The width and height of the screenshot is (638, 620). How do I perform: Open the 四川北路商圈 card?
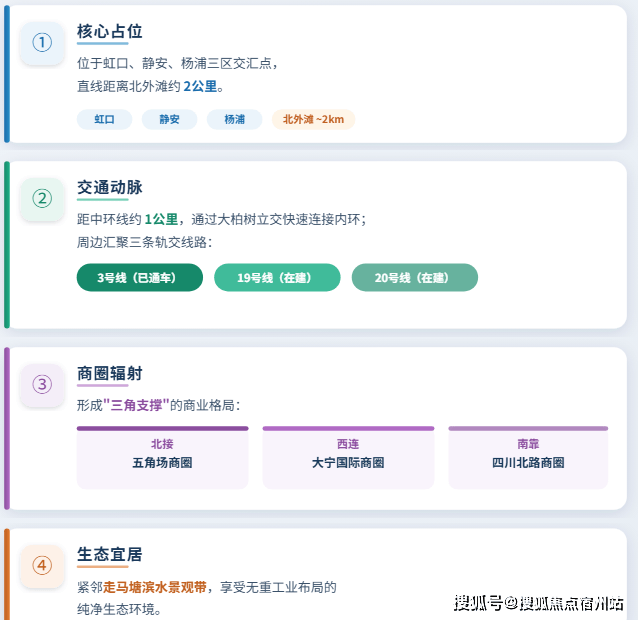click(528, 457)
